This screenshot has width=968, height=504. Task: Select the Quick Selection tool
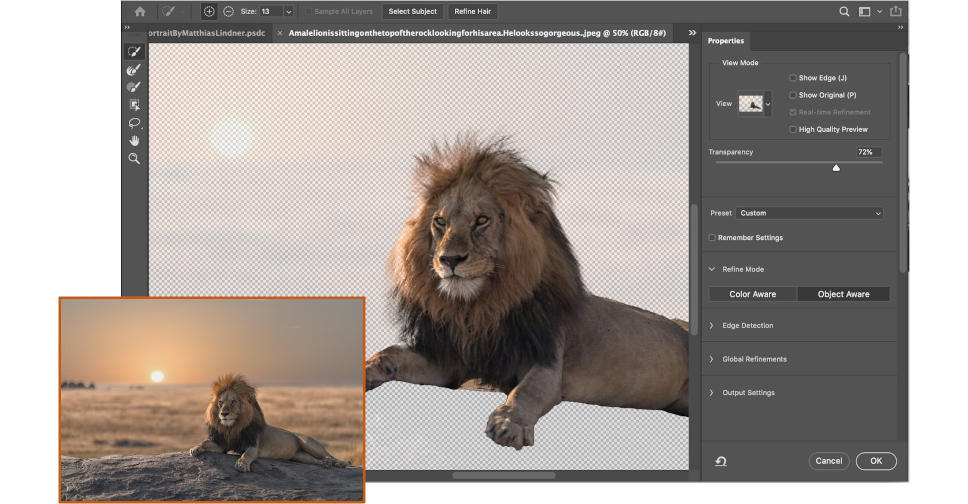[x=133, y=52]
